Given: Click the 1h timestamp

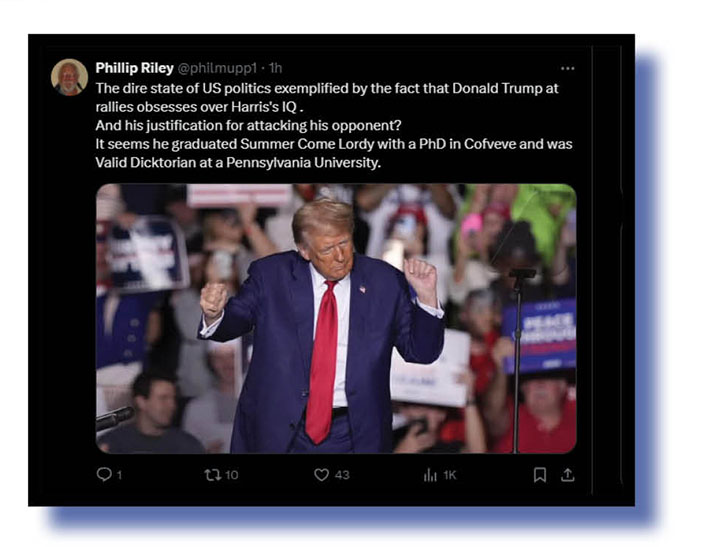Looking at the screenshot, I should [275, 68].
